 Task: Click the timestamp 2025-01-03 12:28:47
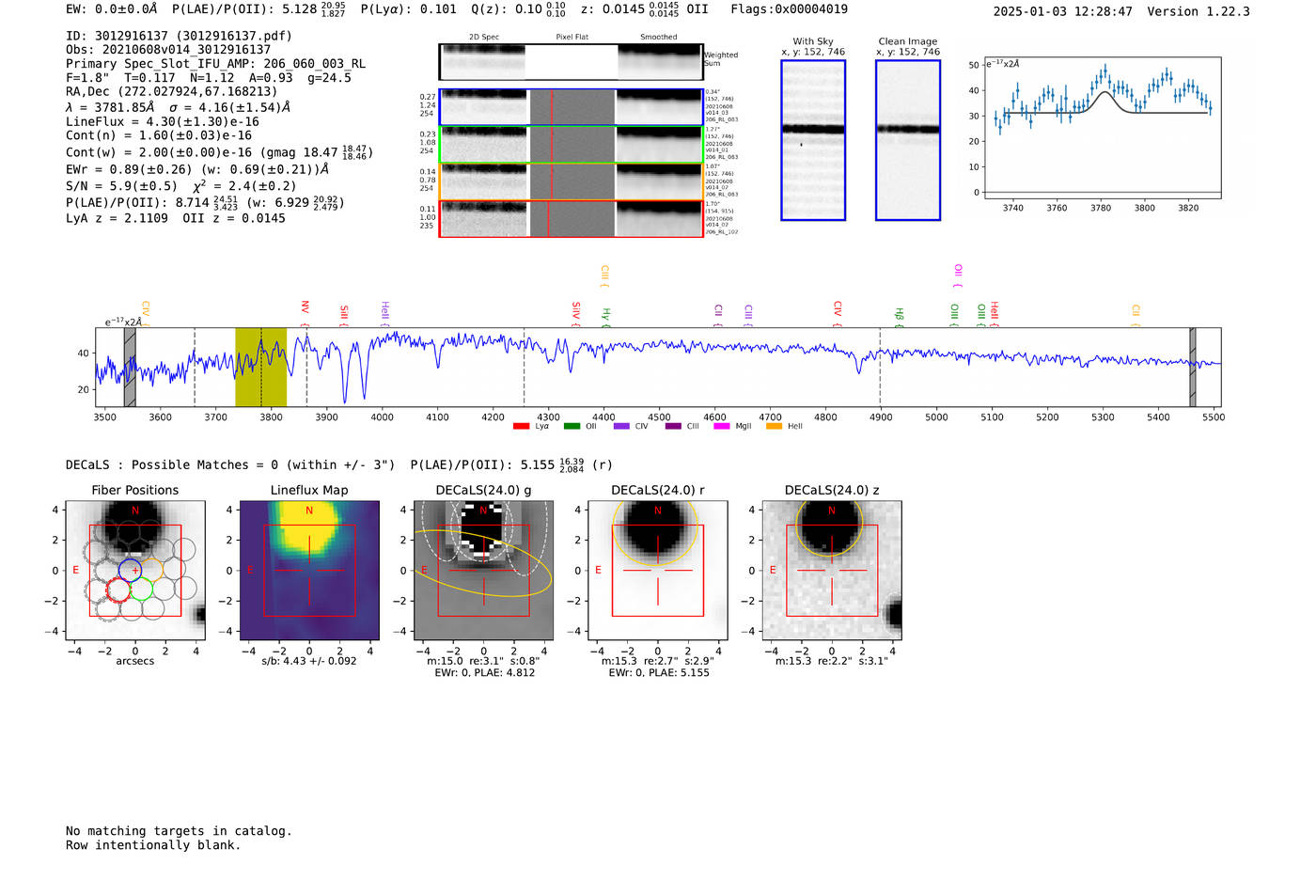pyautogui.click(x=1063, y=11)
